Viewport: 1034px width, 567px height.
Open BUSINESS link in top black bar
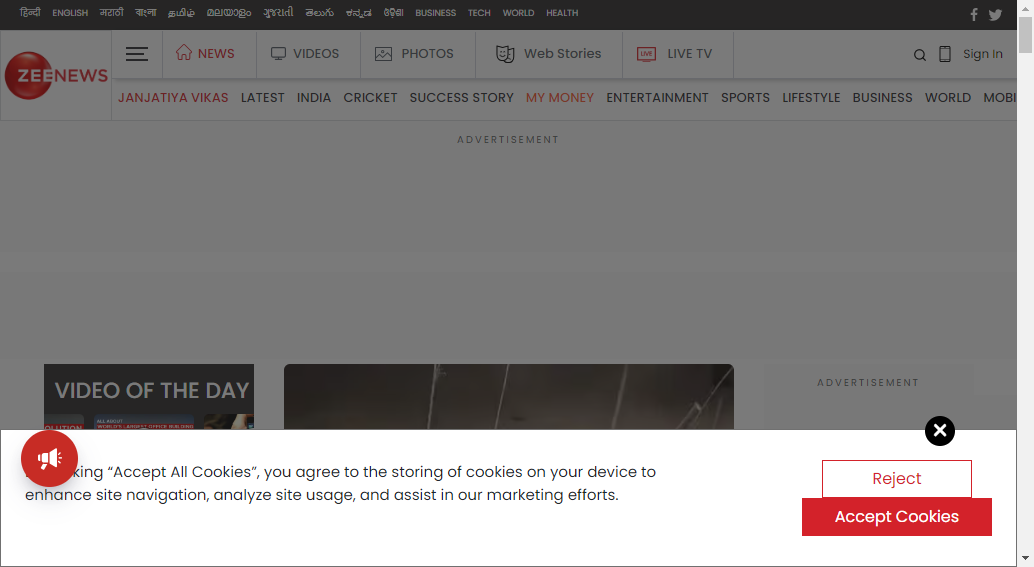[435, 13]
